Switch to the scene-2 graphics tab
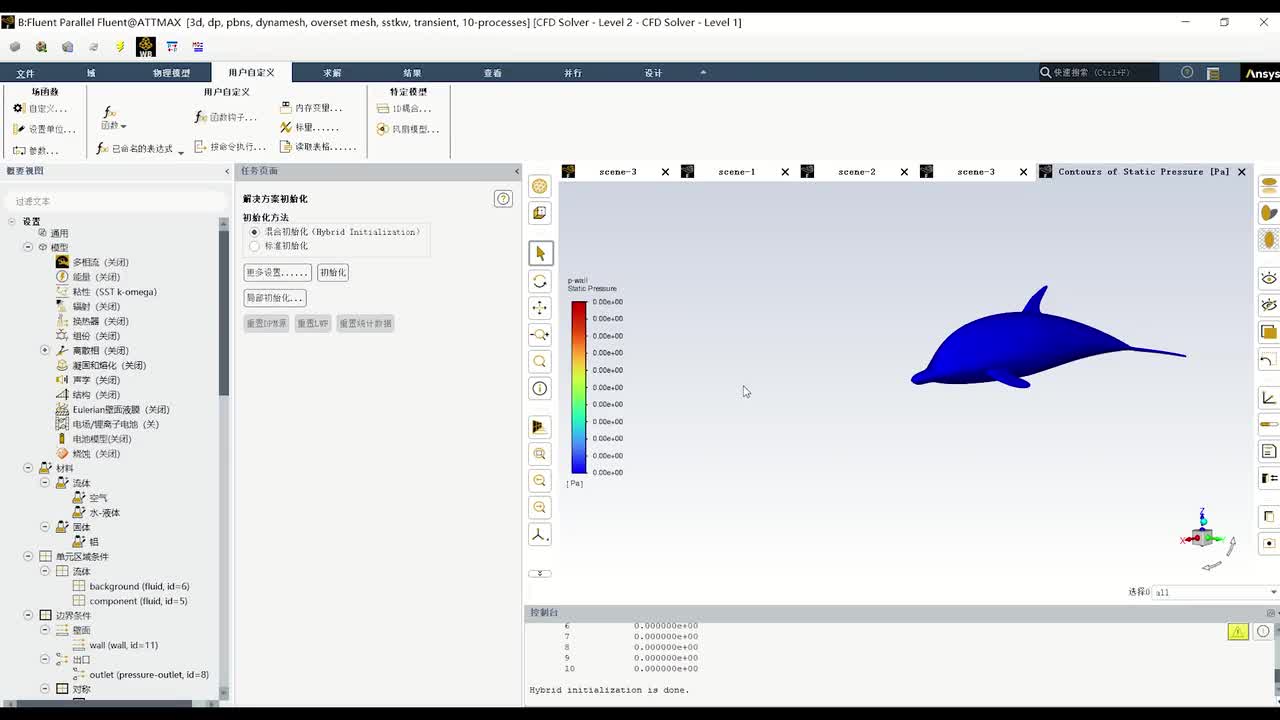This screenshot has height=720, width=1280. click(856, 172)
